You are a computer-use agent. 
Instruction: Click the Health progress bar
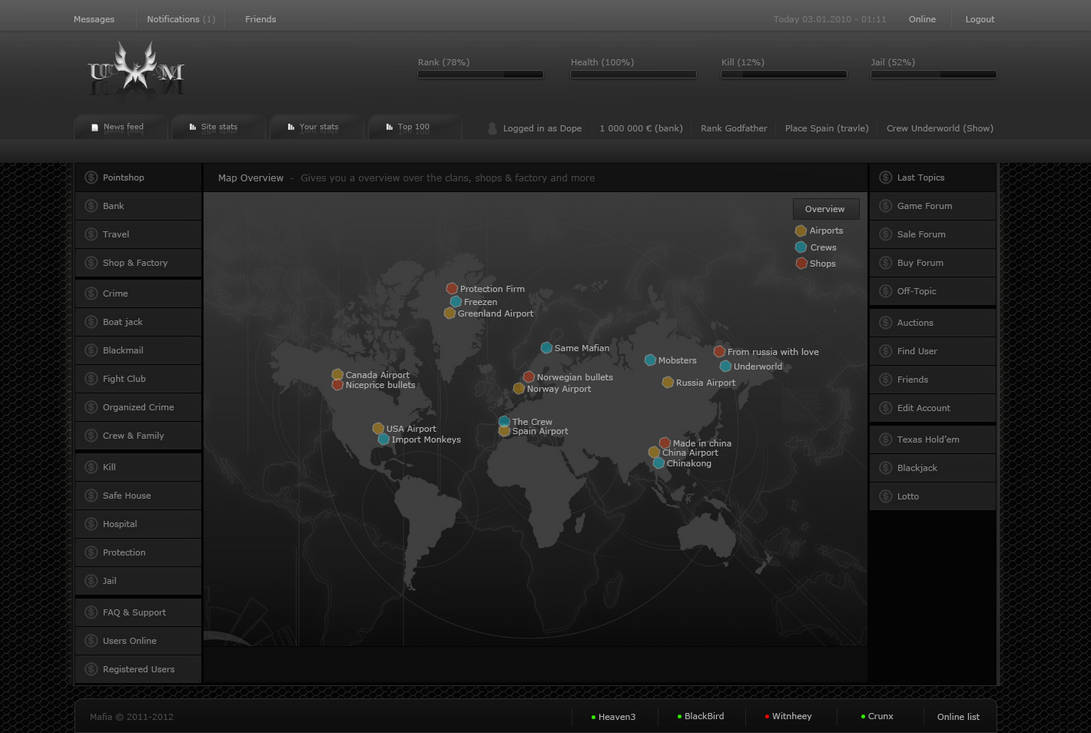coord(633,74)
